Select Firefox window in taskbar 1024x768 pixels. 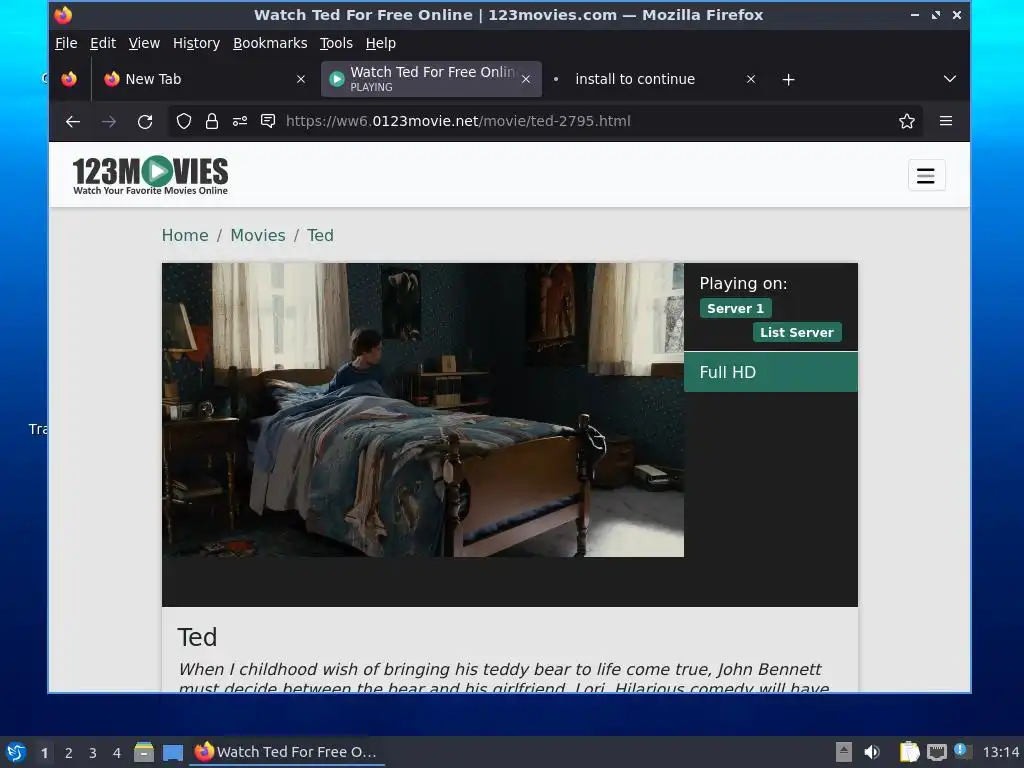pyautogui.click(x=287, y=752)
